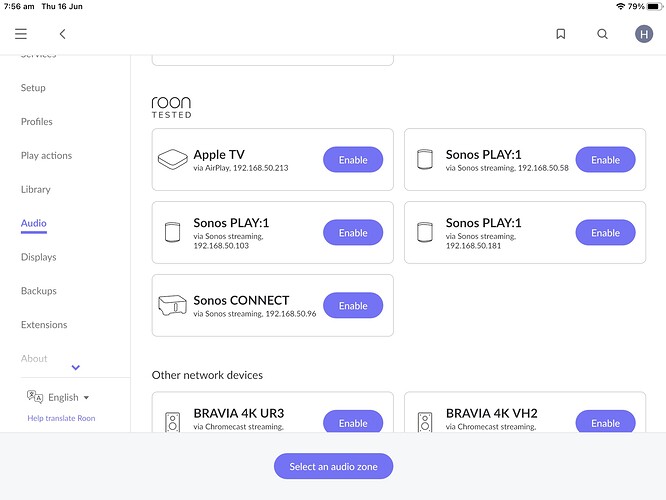Click the Sonos CONNECT device icon
Viewport: 666px width, 500px height.
tap(172, 305)
